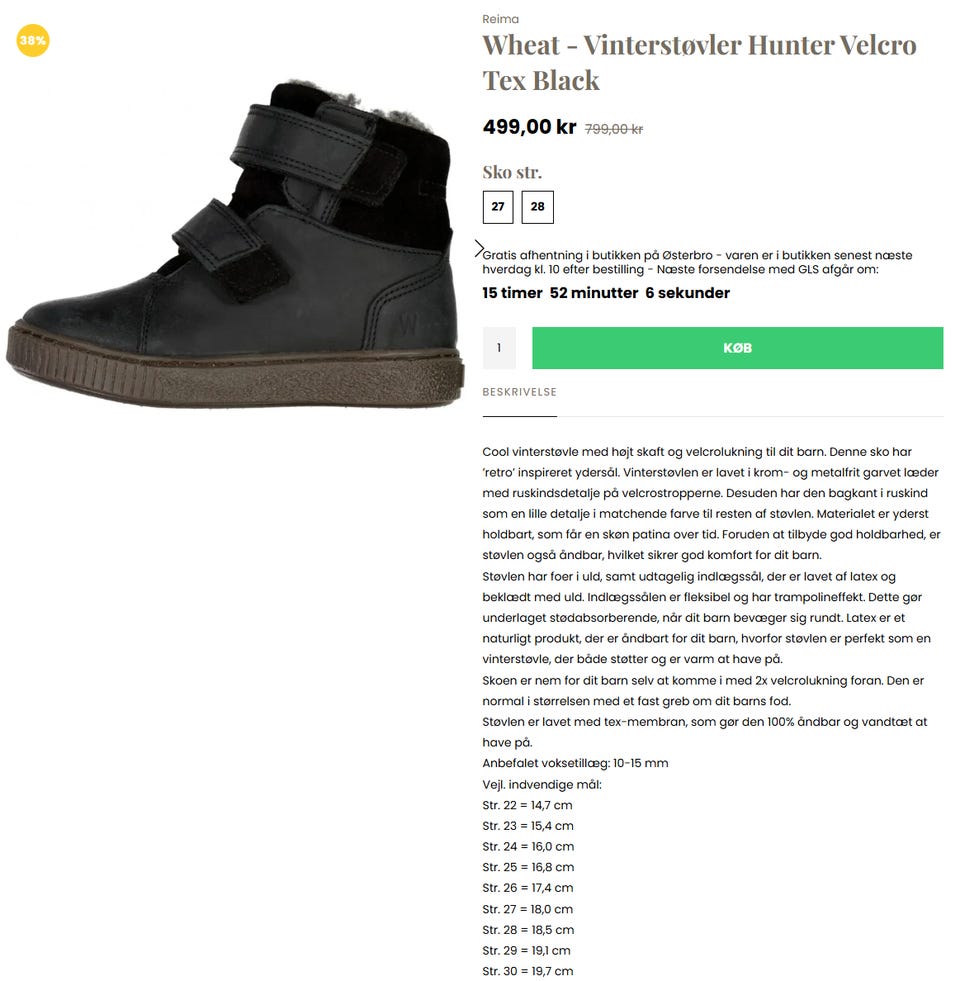Viewport: 960px width, 981px height.
Task: Click the Str. 30 = 19,7 cm line
Action: click(x=527, y=971)
